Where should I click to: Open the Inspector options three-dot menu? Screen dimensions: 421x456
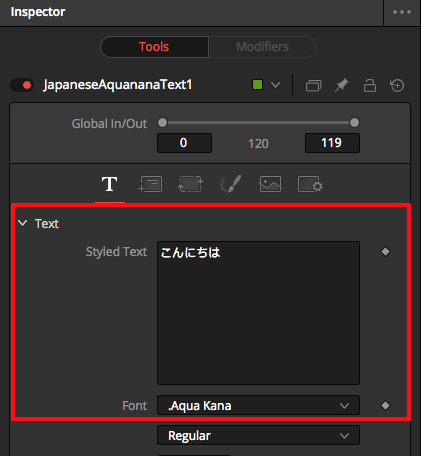[x=402, y=12]
